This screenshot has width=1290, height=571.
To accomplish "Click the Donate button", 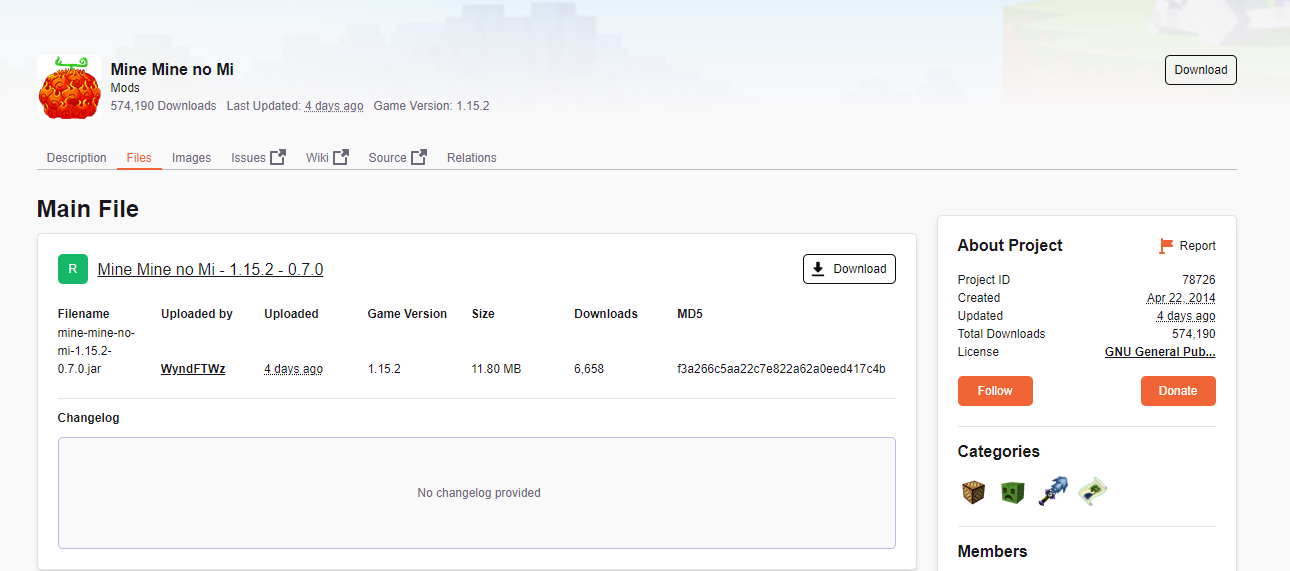I will 1178,391.
